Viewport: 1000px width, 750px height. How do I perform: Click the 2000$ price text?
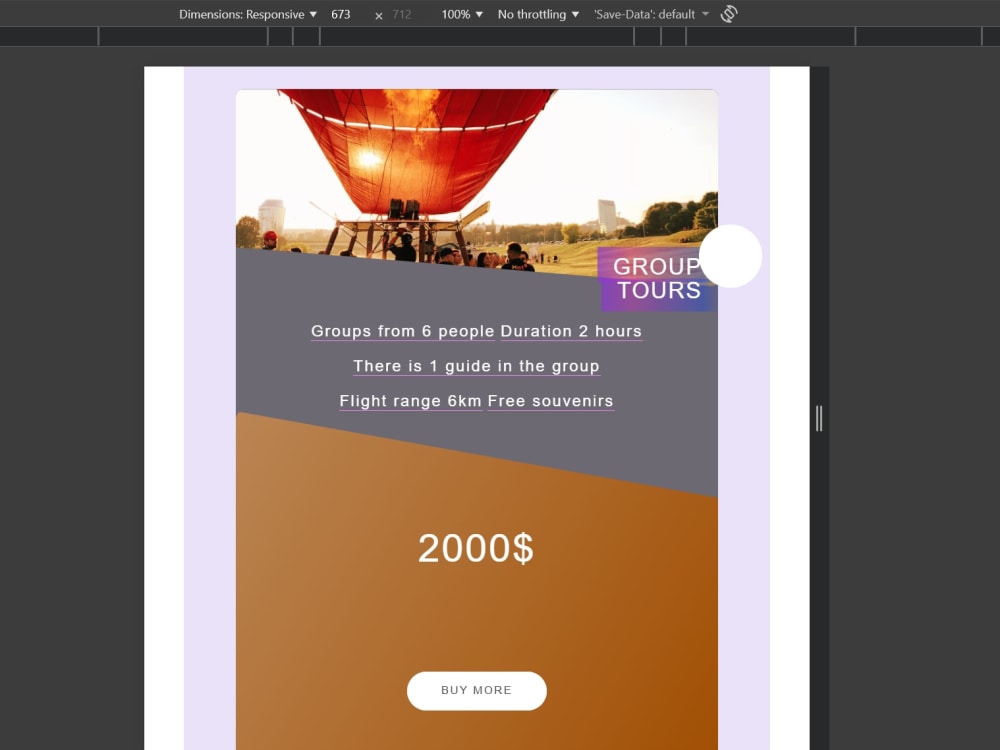tap(476, 548)
